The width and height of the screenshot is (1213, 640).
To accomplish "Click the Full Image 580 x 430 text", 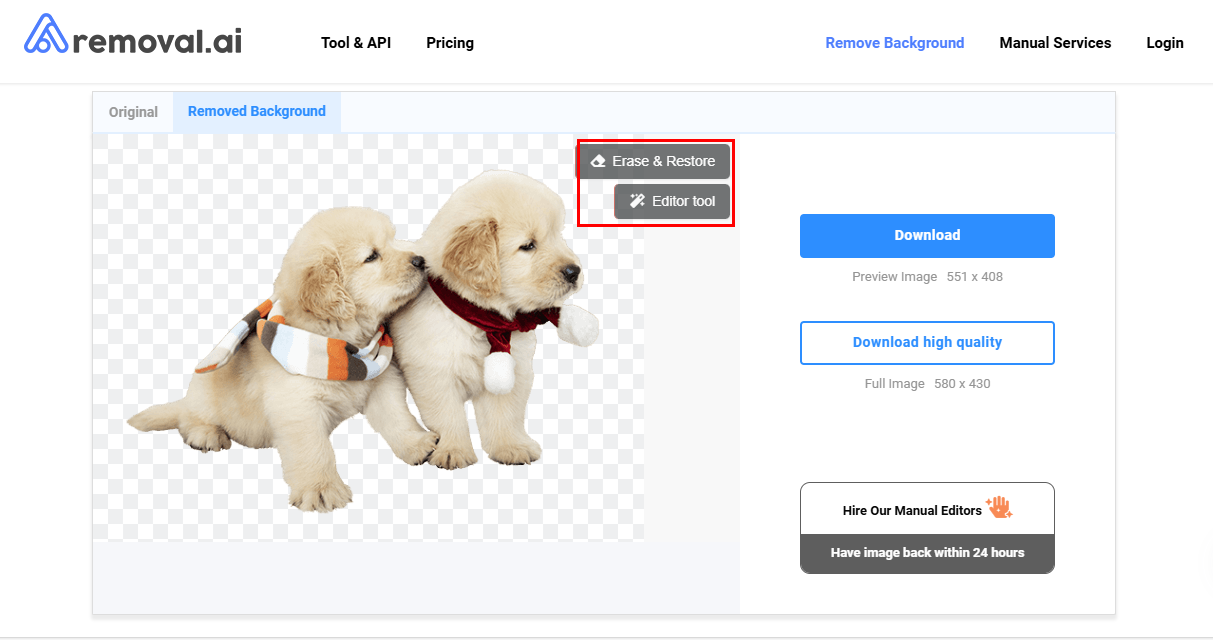I will [927, 384].
